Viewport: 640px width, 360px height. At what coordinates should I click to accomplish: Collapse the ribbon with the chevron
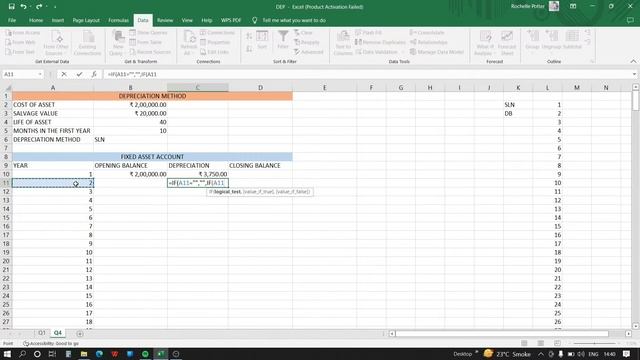[633, 61]
